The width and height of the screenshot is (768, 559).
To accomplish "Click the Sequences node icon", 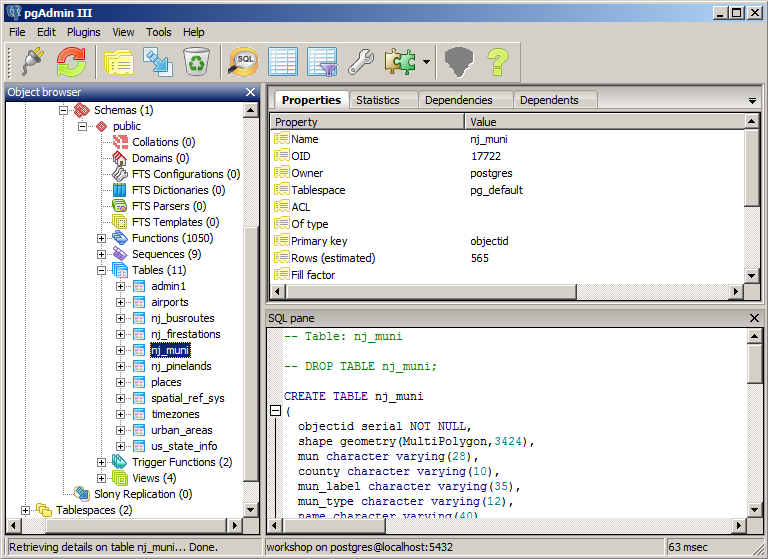I will coord(120,254).
